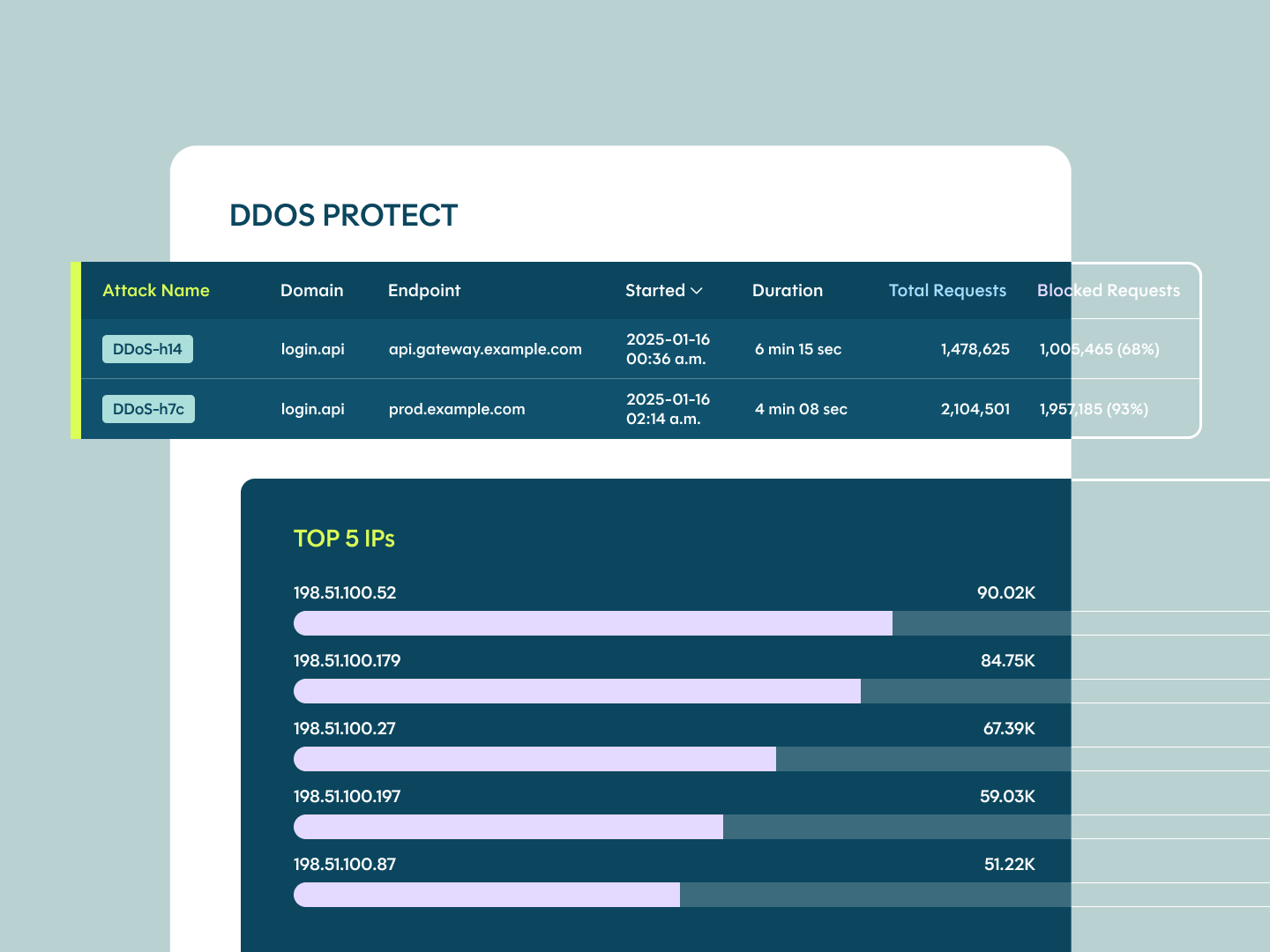Click the TOP 5 IPs heading
Viewport: 1270px width, 952px height.
point(344,539)
